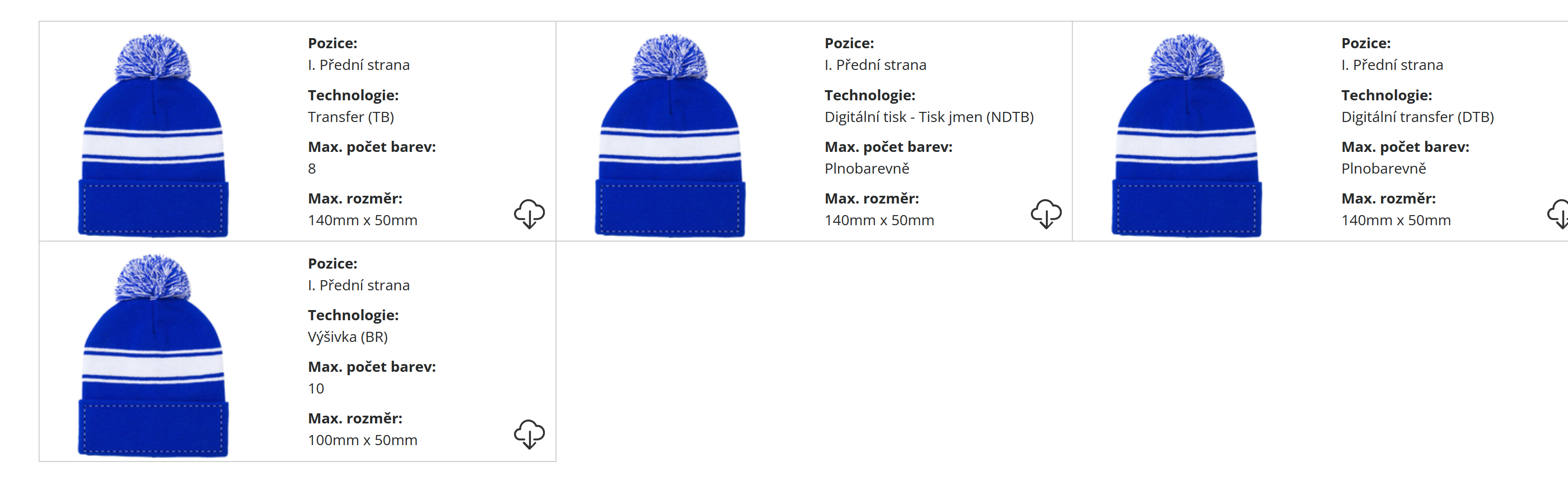Screen dimensions: 1568x489
Task: Open hat image in Transfer (TB) card
Action: coord(153,135)
